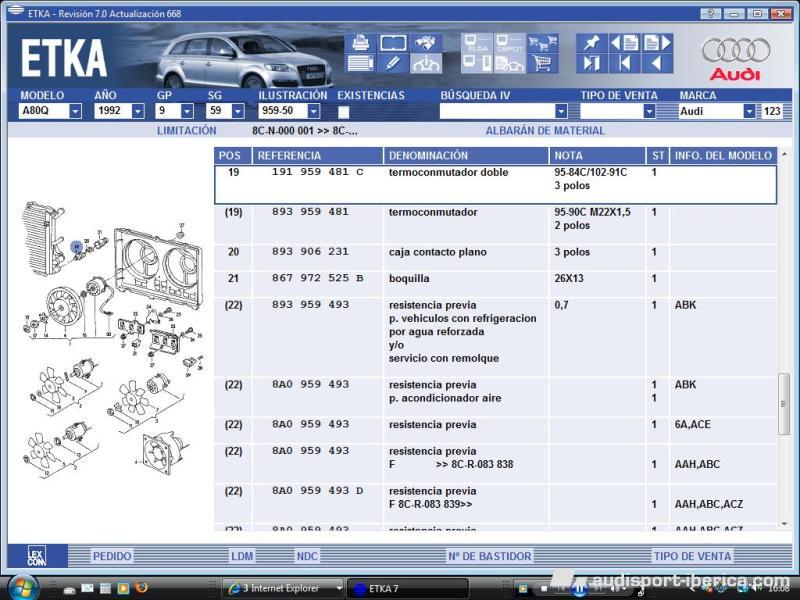The height and width of the screenshot is (600, 800).
Task: Open the MODELO dropdown showing A80Q
Action: click(x=75, y=111)
